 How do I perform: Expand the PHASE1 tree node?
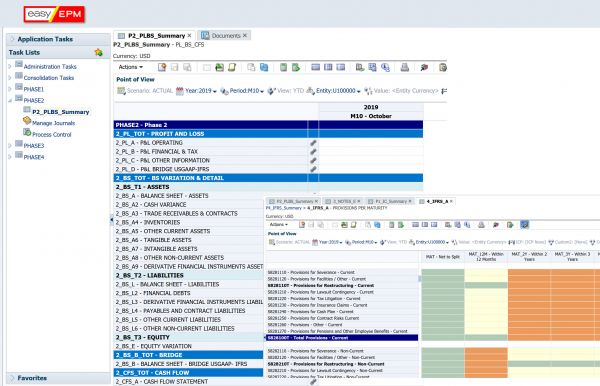(10, 89)
